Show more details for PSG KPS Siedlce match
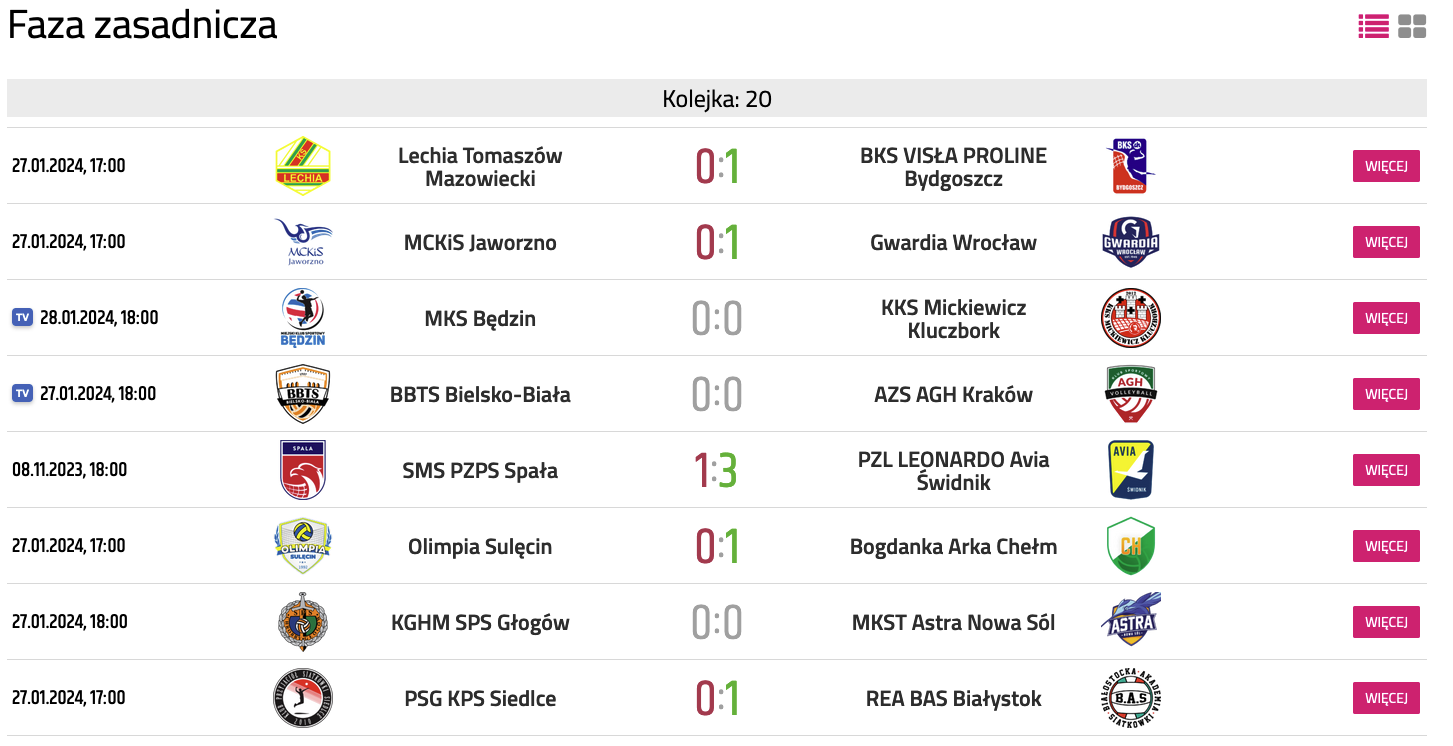The image size is (1453, 746). 1386,698
